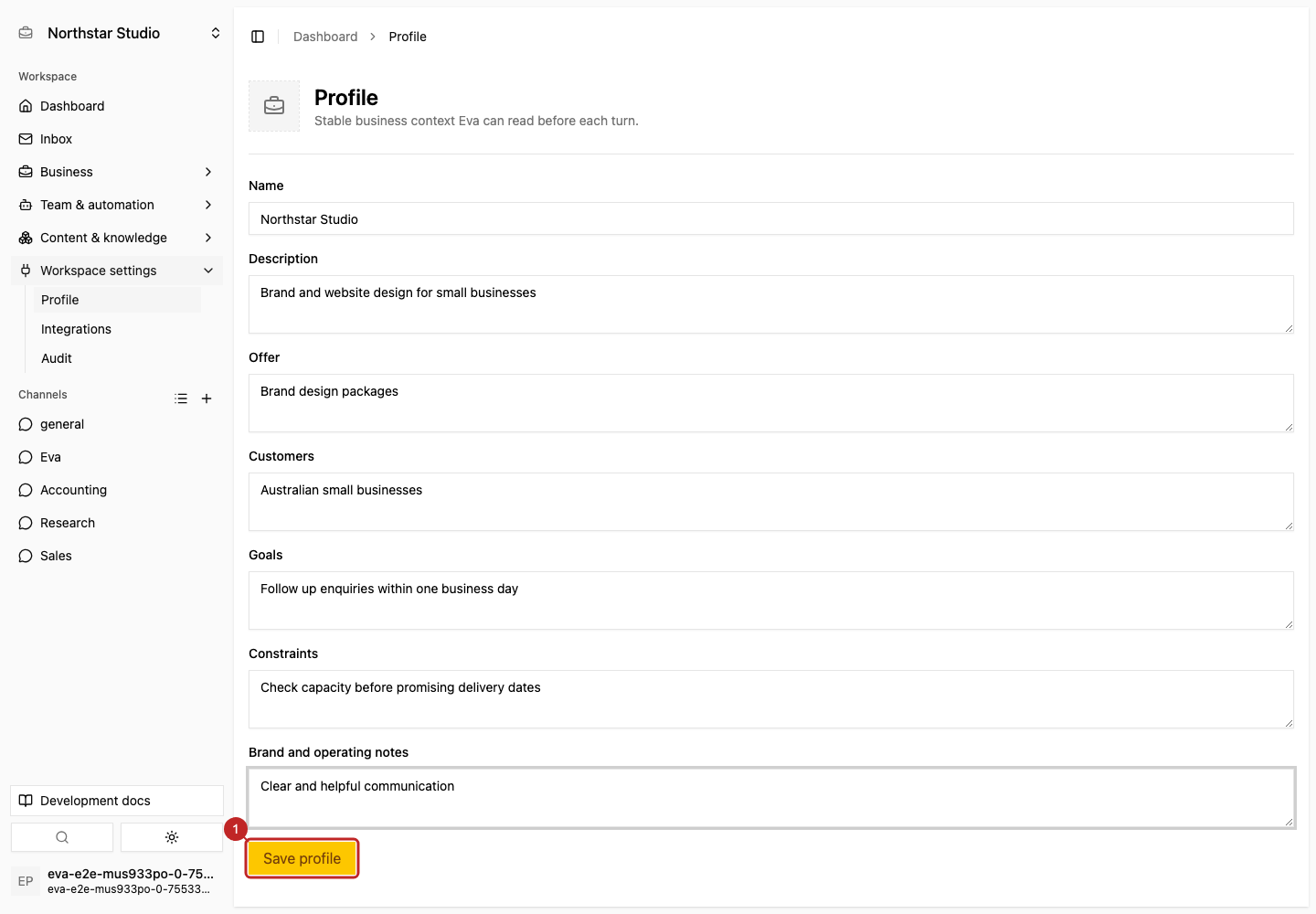Image resolution: width=1316 pixels, height=914 pixels.
Task: Add a new channel with plus icon
Action: coord(207,399)
